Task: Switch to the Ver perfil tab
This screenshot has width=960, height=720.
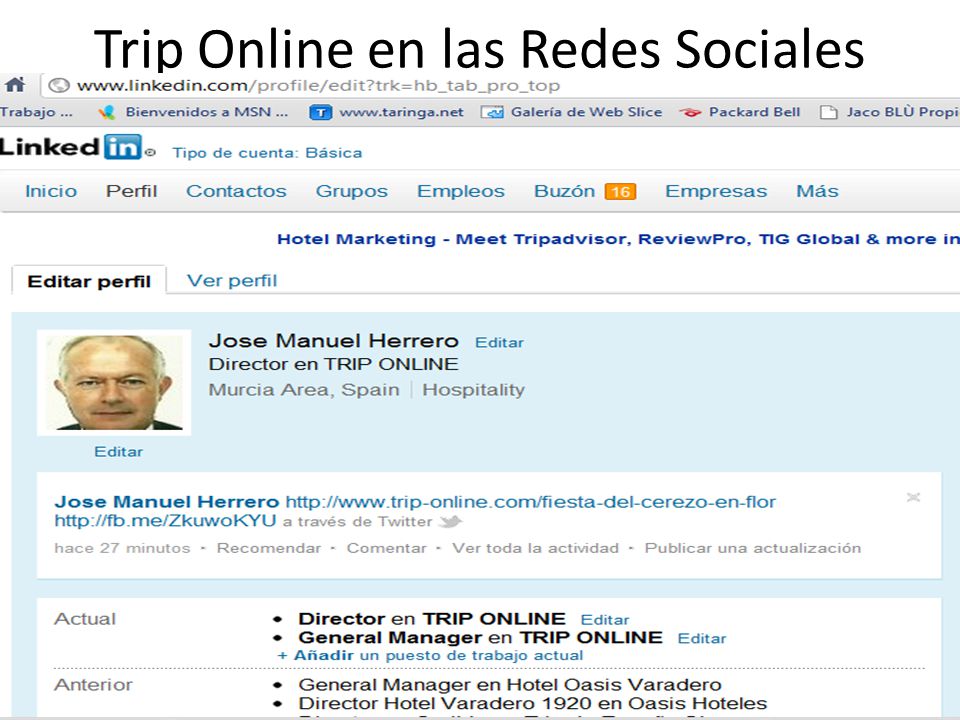Action: click(232, 281)
